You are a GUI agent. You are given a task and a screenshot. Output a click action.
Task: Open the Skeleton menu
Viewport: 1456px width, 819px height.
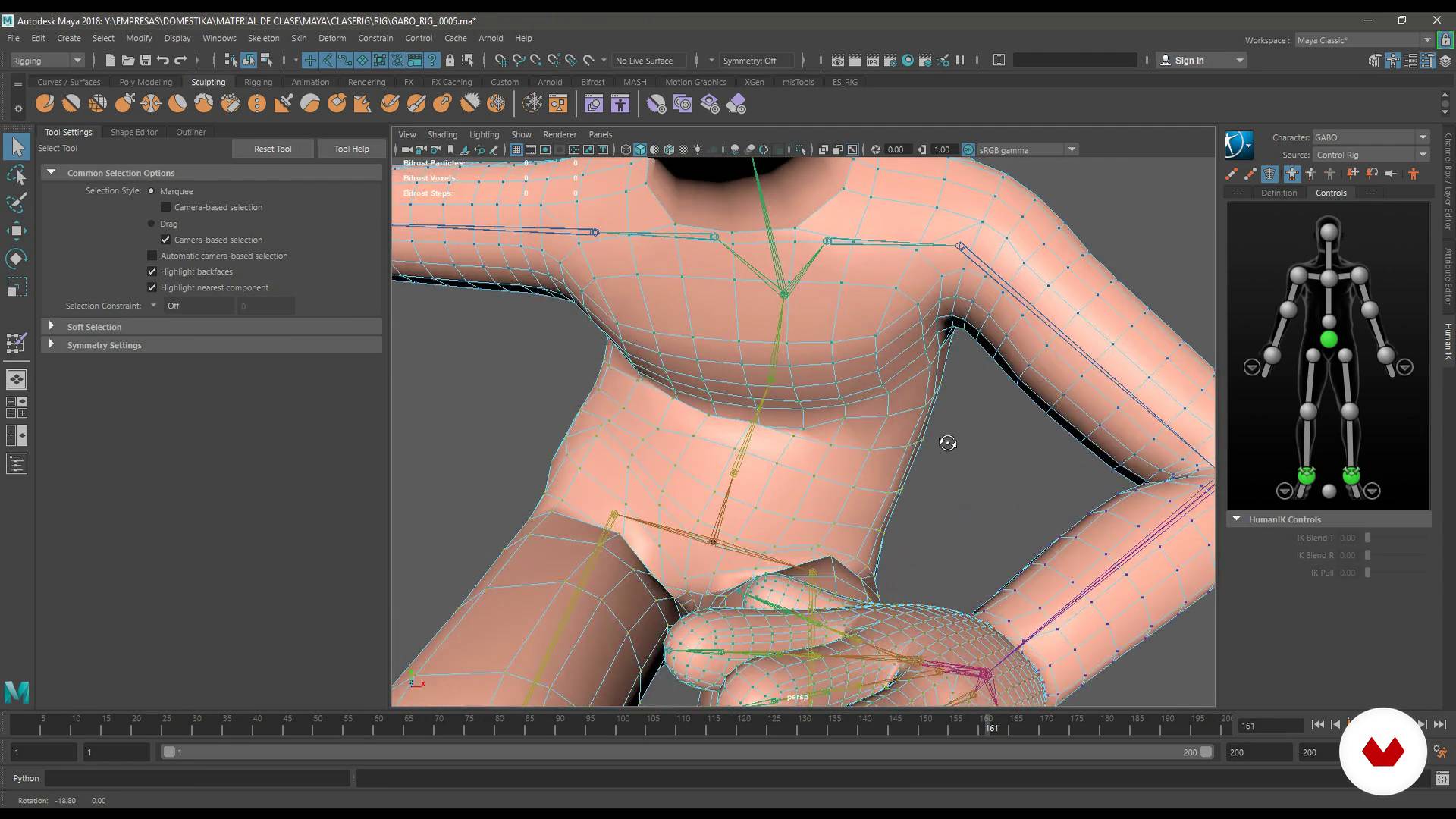coord(263,38)
